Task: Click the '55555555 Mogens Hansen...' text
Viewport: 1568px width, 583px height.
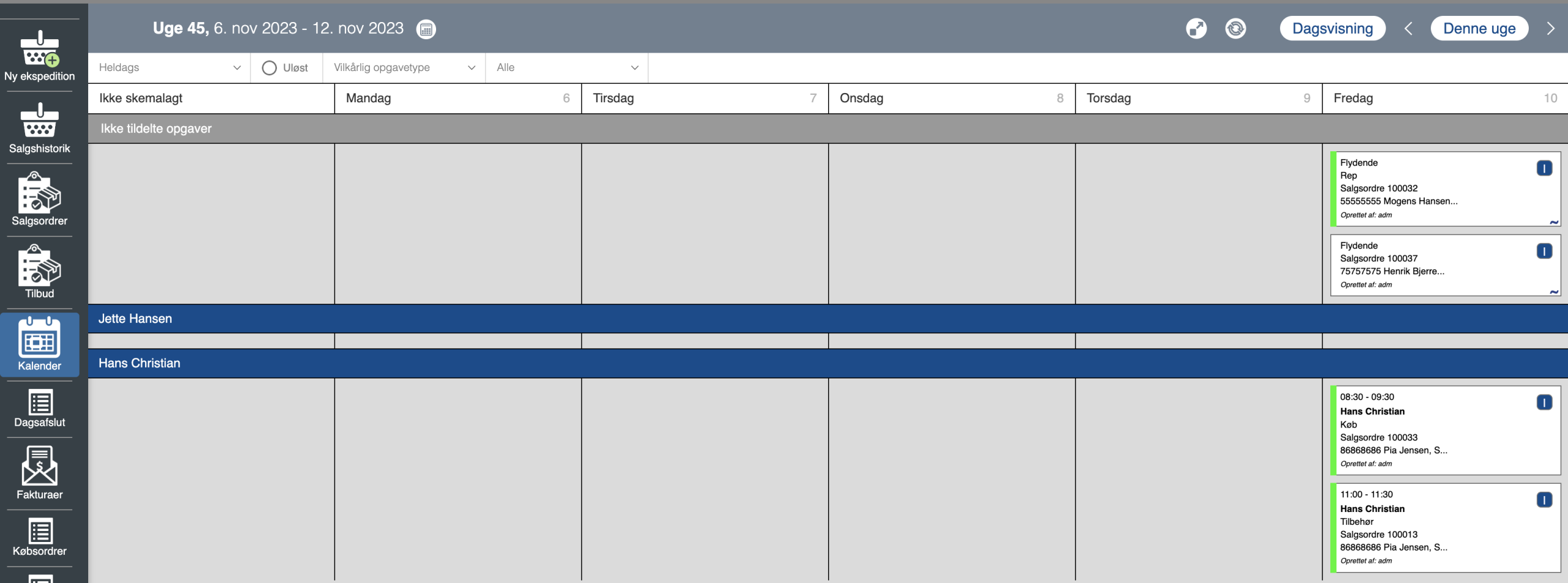Action: pyautogui.click(x=1399, y=201)
